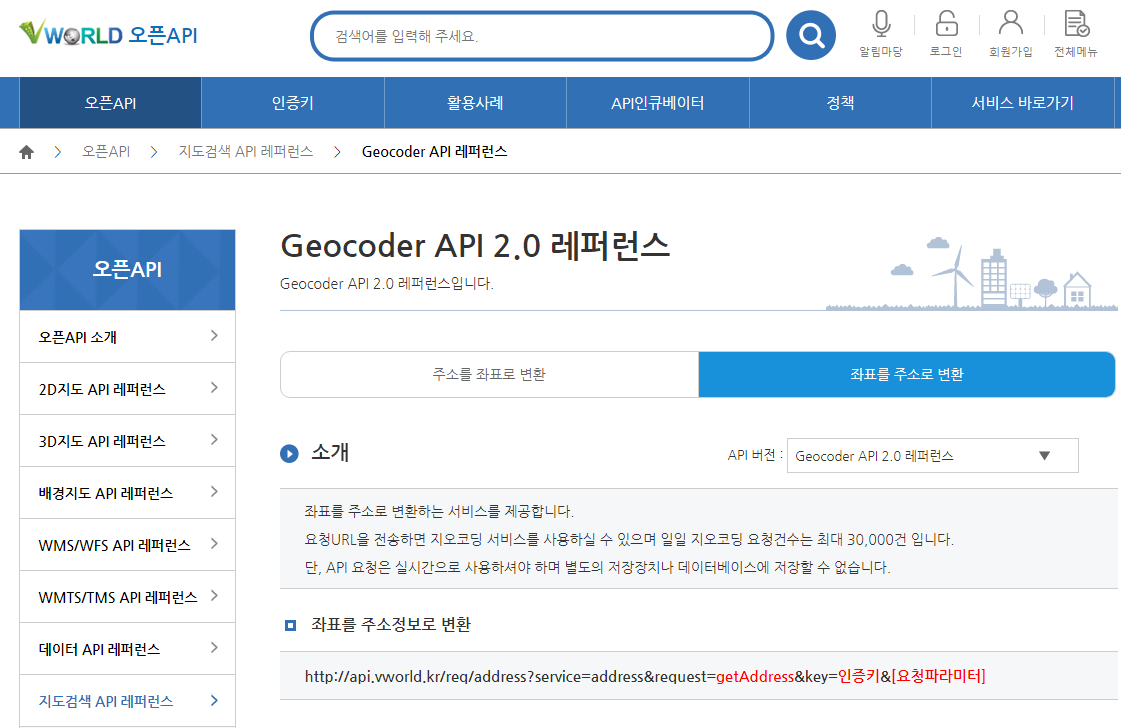Click the getAddress text in the request URL
Viewport: 1121px width, 728px height.
point(755,677)
